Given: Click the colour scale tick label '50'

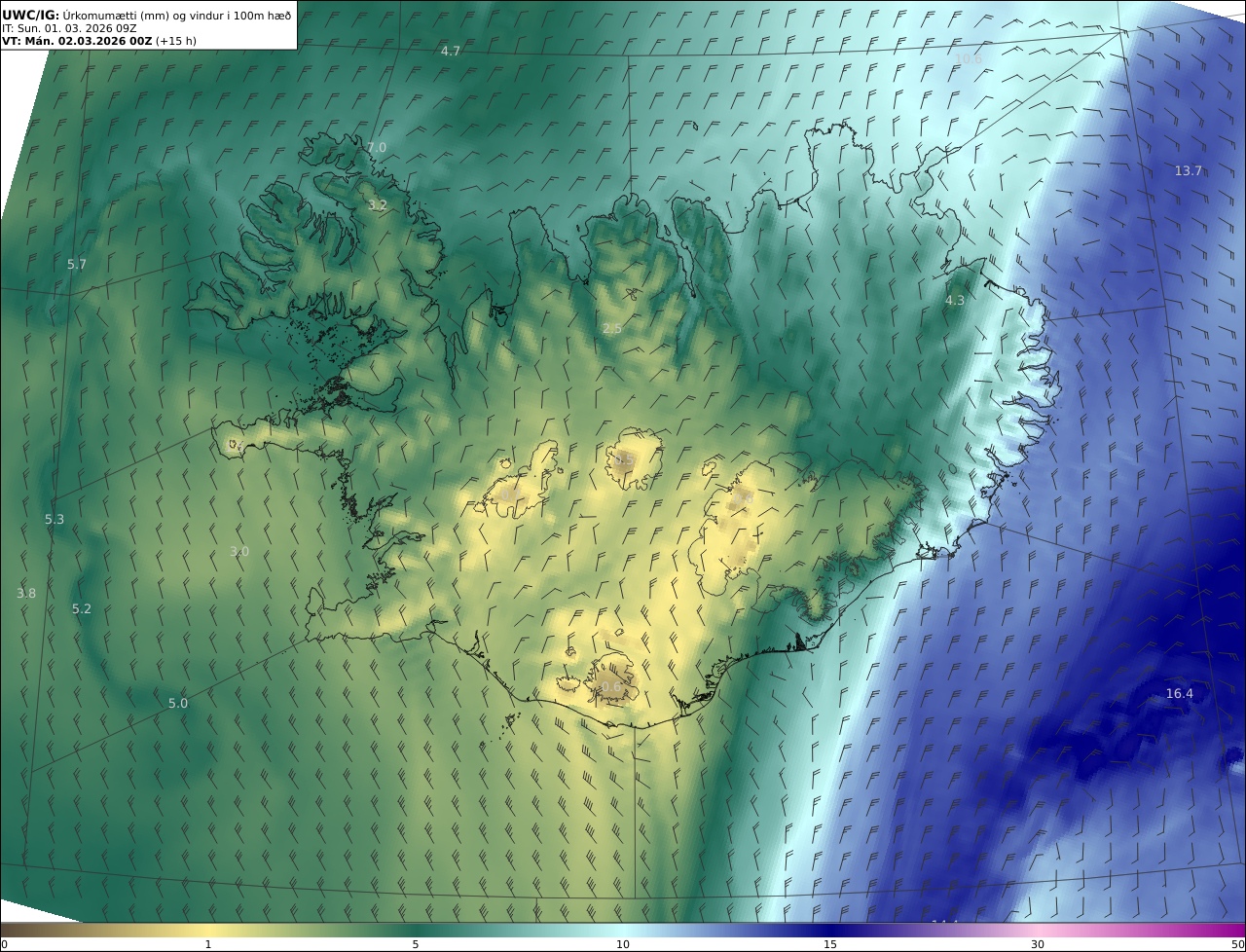Looking at the screenshot, I should point(1238,944).
